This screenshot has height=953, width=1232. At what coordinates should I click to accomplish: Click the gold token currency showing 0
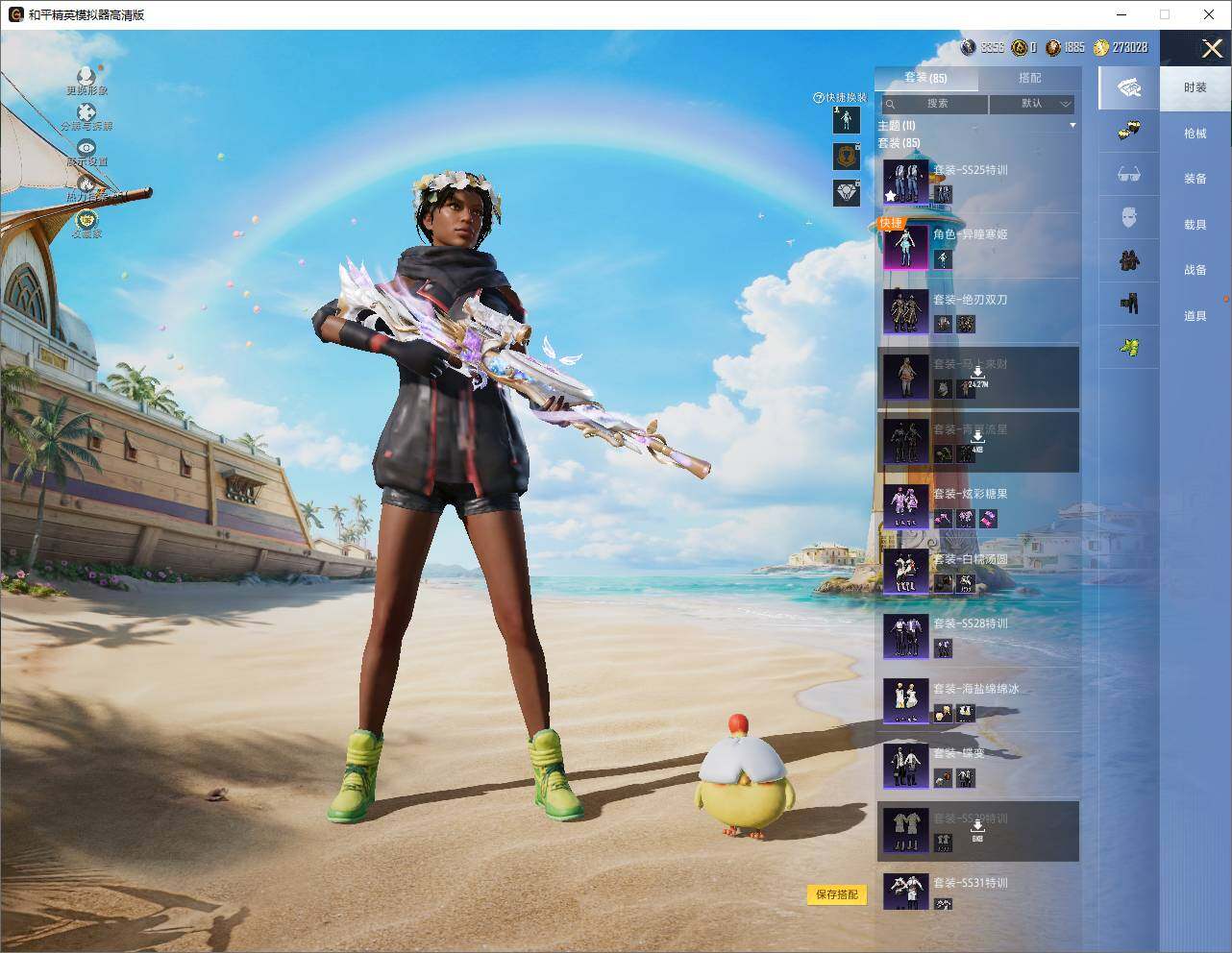click(x=1019, y=47)
